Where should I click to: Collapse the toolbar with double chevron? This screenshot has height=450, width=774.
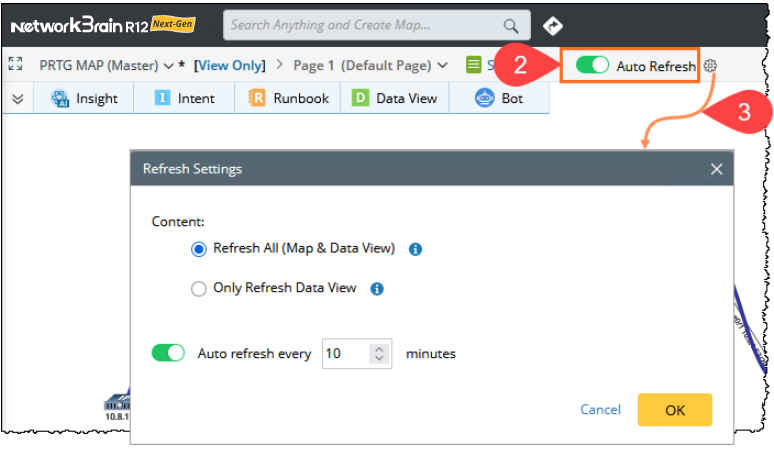click(x=17, y=98)
